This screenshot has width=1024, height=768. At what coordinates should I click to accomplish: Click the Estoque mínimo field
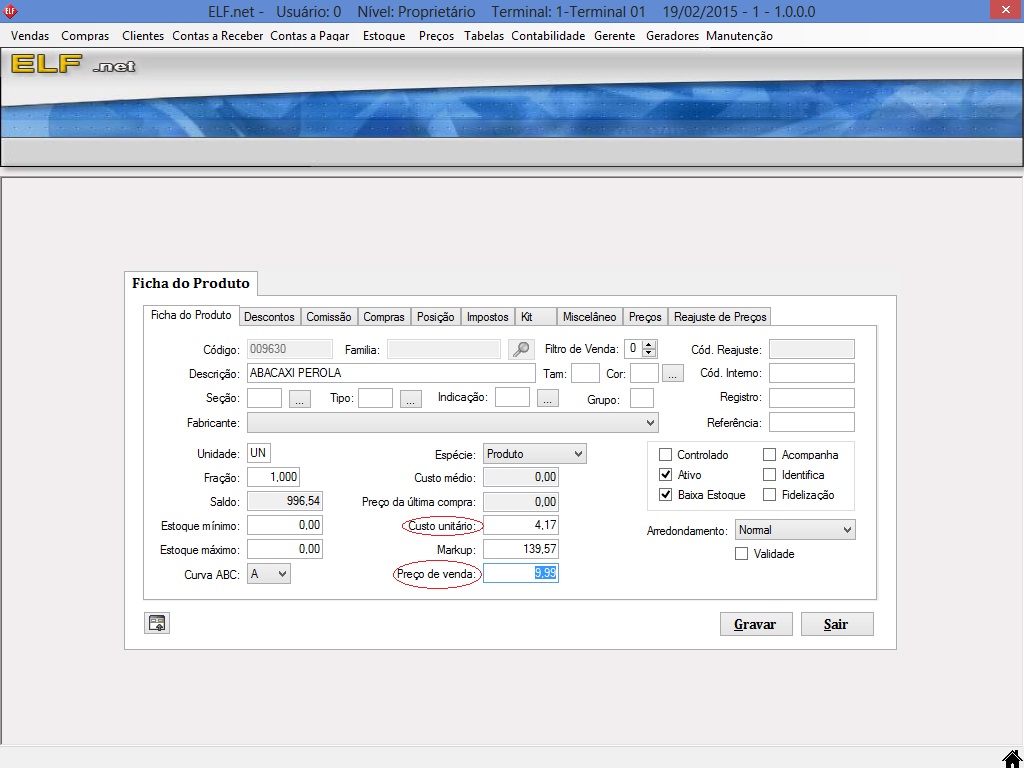pyautogui.click(x=285, y=525)
